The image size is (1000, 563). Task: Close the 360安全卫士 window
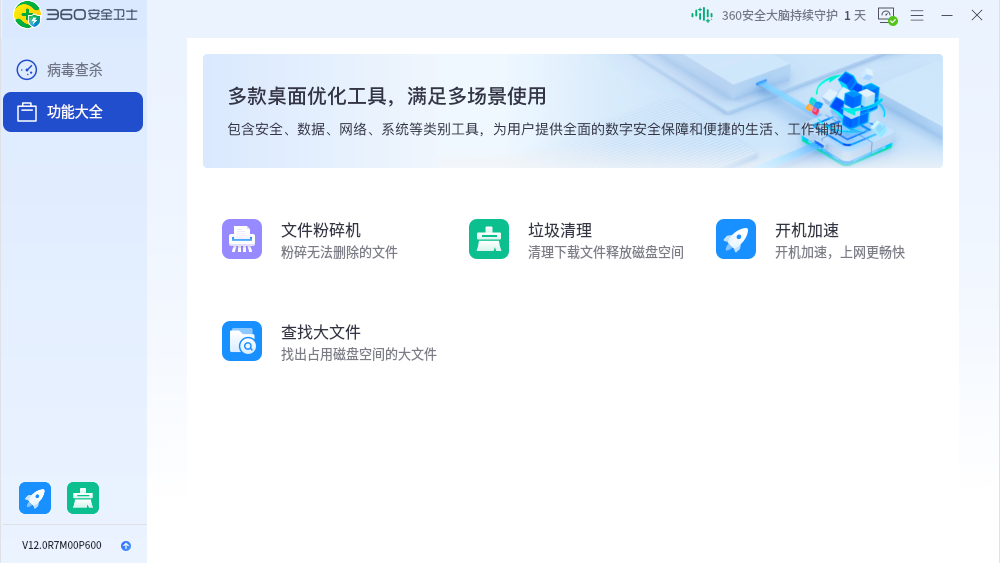point(977,15)
